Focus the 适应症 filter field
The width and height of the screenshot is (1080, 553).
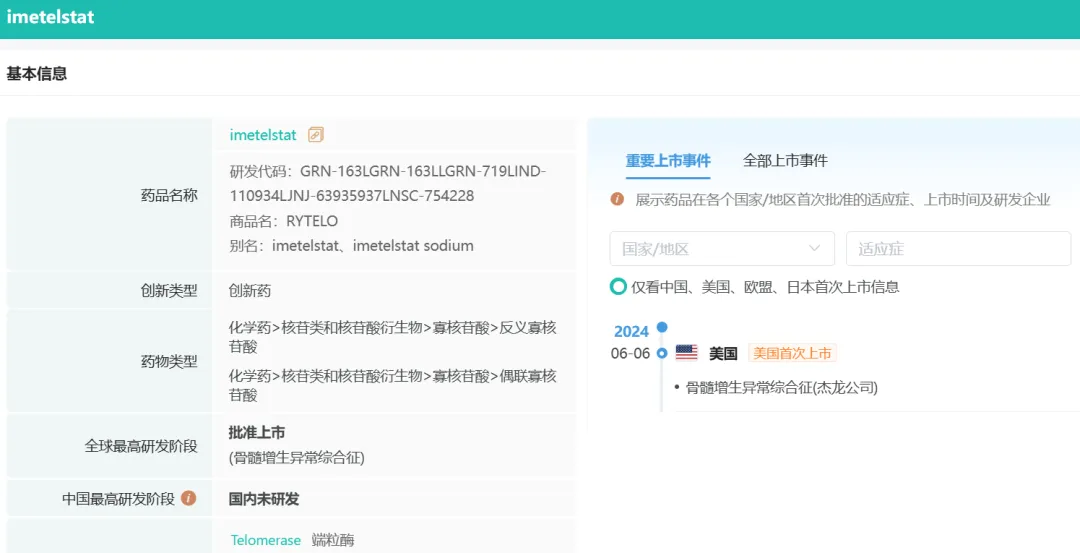957,249
